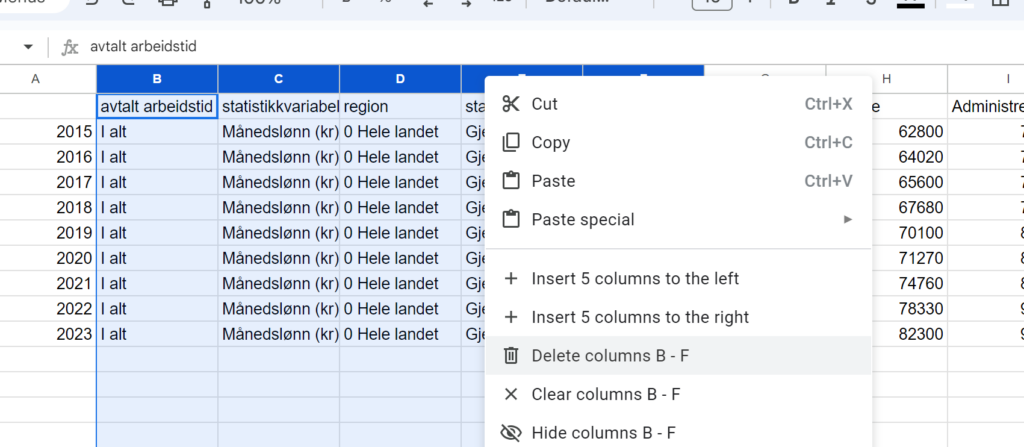
Task: Click 'I alt' in the 2023 row
Action: coord(157,335)
